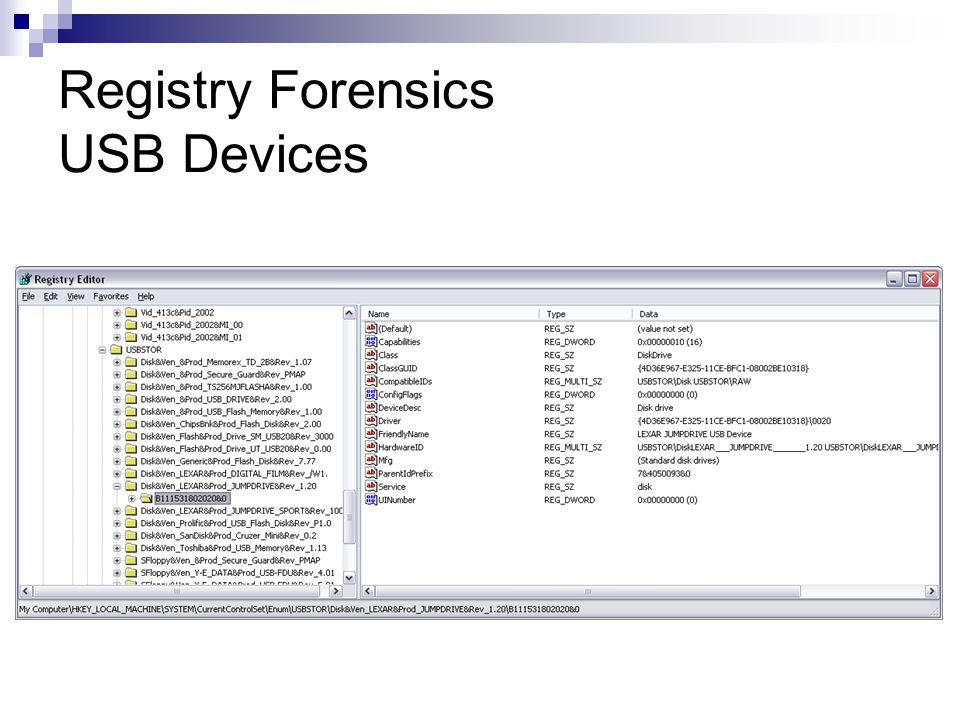Select the Service value name
The image size is (960, 720).
[x=392, y=487]
